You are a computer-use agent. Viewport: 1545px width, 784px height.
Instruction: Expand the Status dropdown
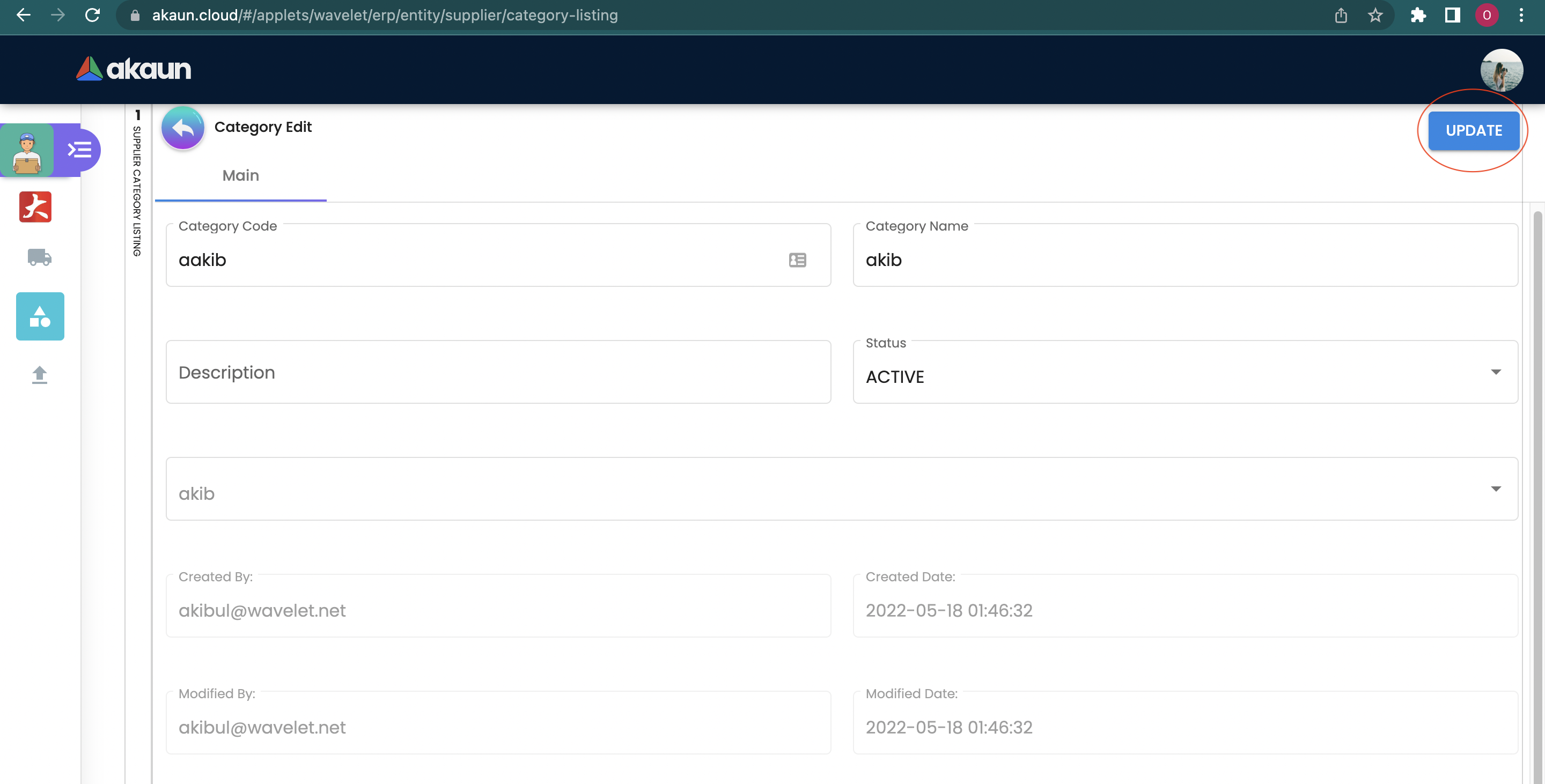(x=1495, y=372)
